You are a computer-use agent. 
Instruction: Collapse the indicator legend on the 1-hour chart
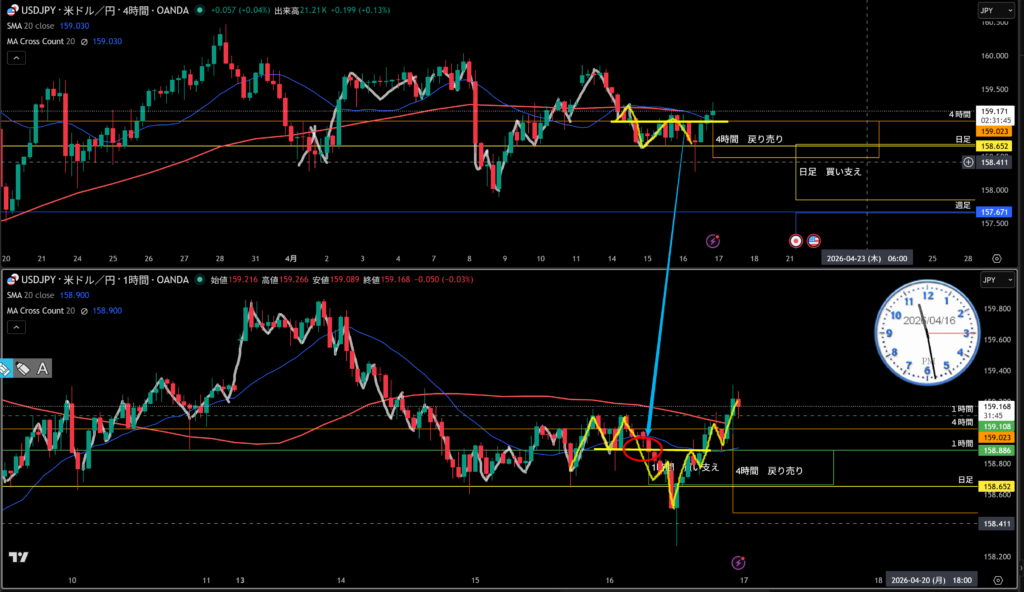(x=14, y=326)
